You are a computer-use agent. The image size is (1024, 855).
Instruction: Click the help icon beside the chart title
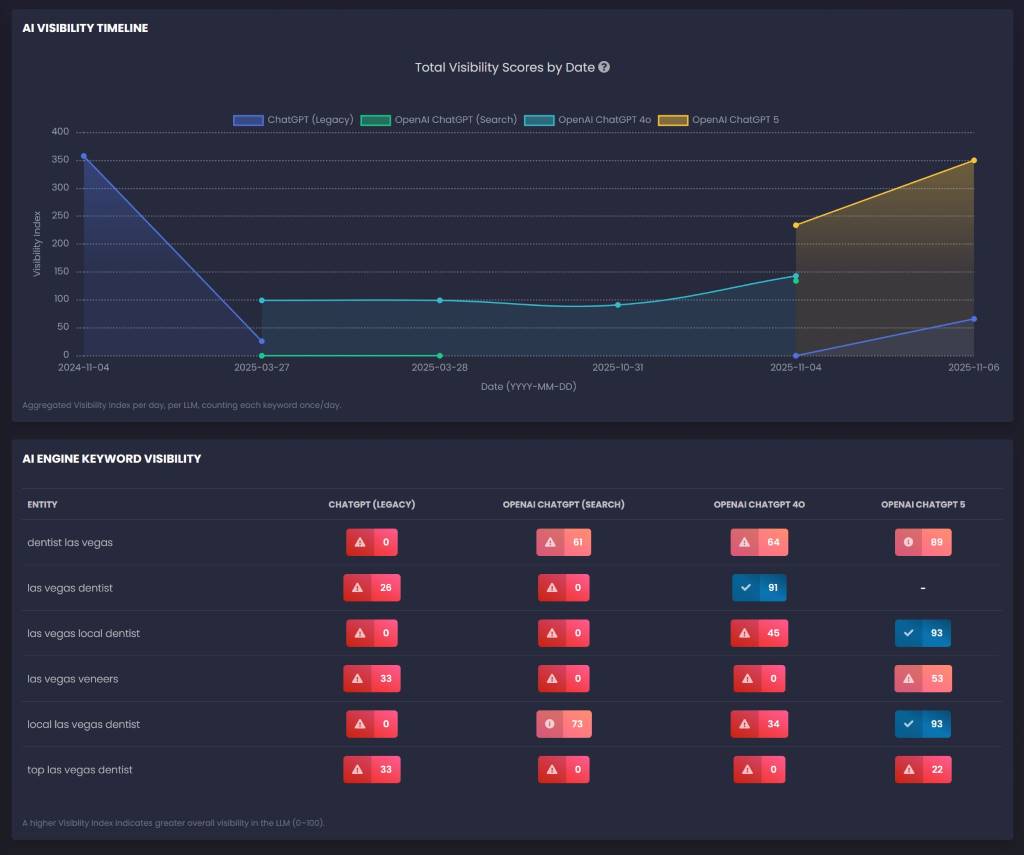tap(604, 68)
